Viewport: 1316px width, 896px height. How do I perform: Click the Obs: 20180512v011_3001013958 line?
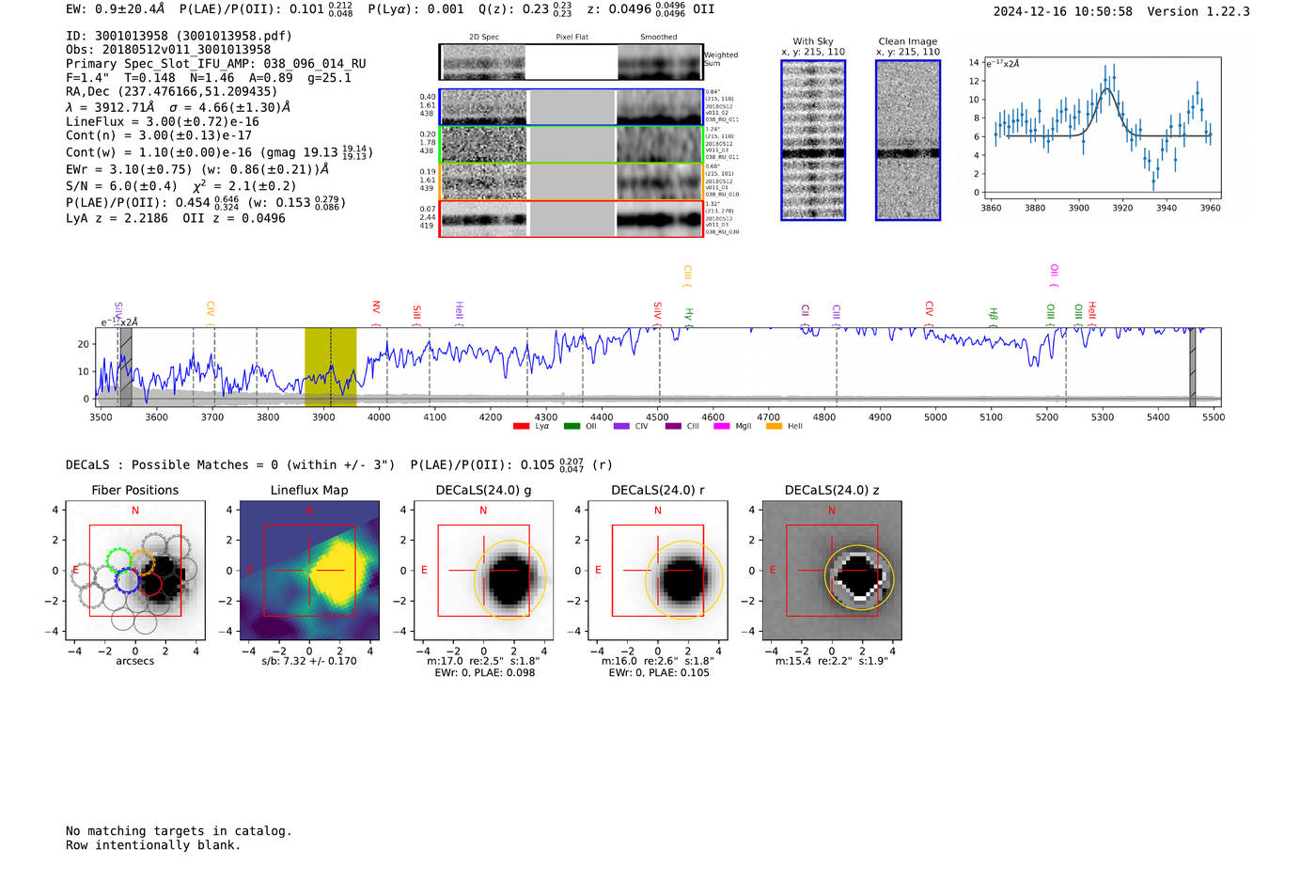click(x=168, y=50)
